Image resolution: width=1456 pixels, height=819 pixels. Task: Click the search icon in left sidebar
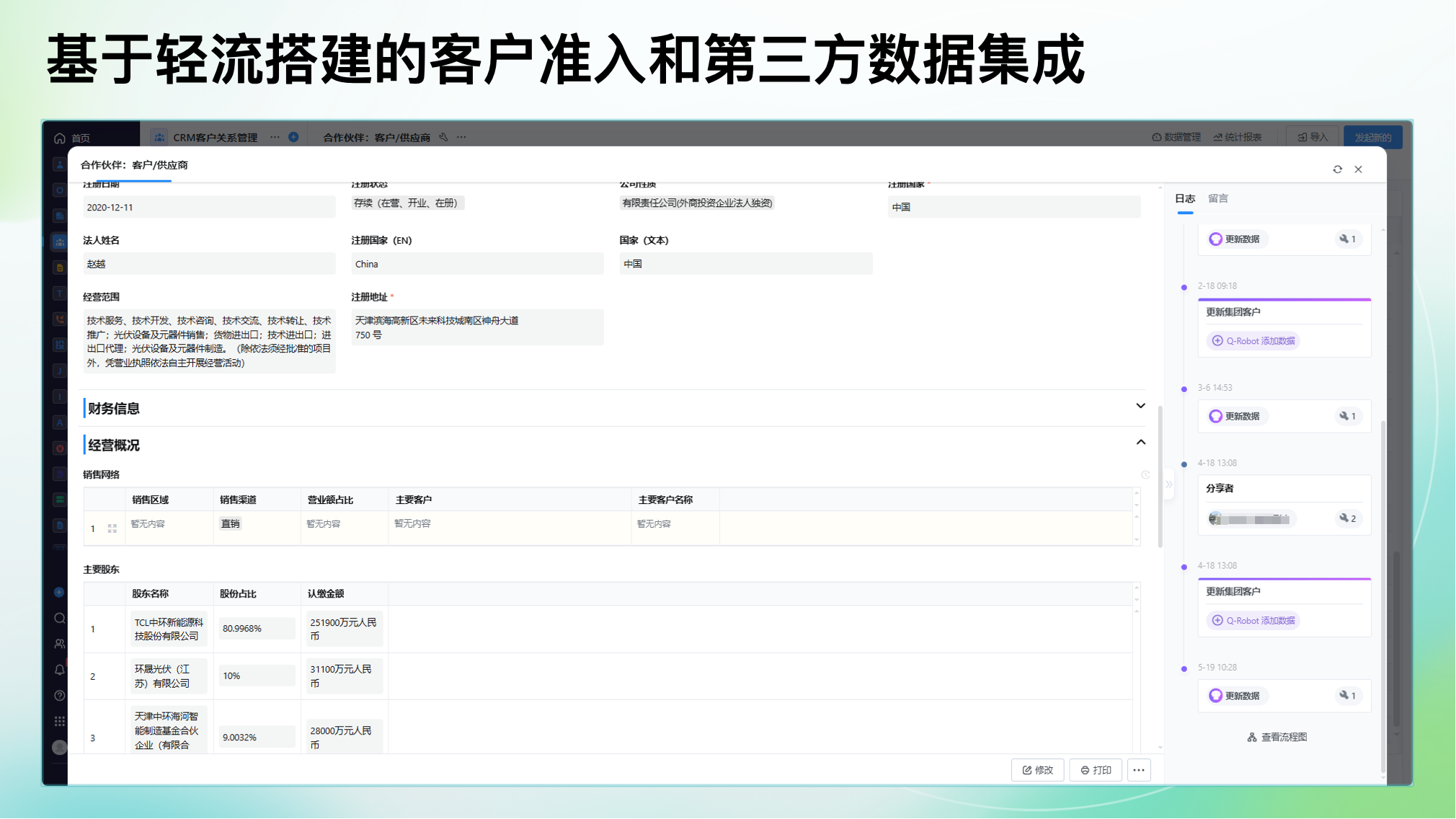[60, 618]
